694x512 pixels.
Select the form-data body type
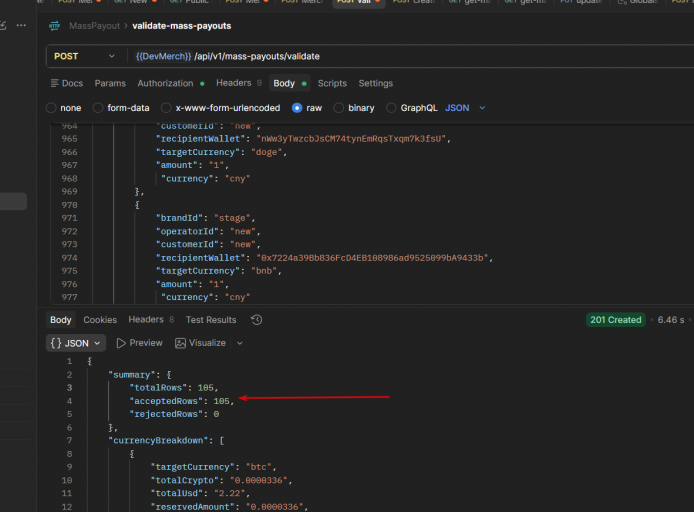(98, 108)
